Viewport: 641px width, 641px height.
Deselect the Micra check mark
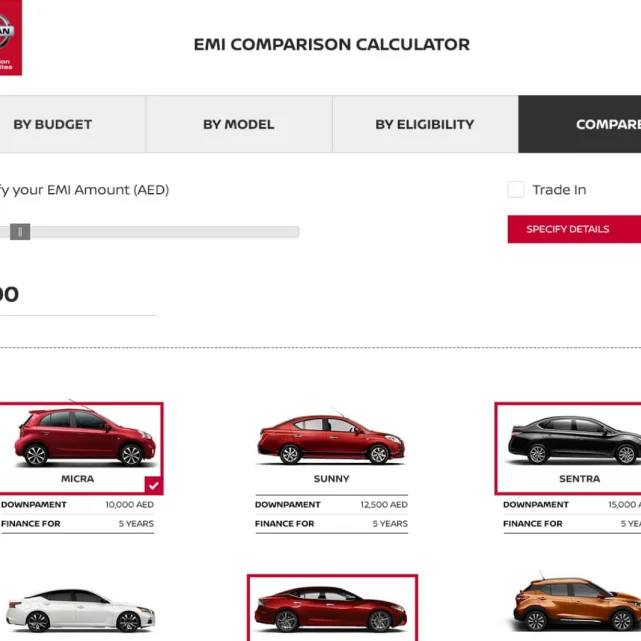(x=154, y=486)
